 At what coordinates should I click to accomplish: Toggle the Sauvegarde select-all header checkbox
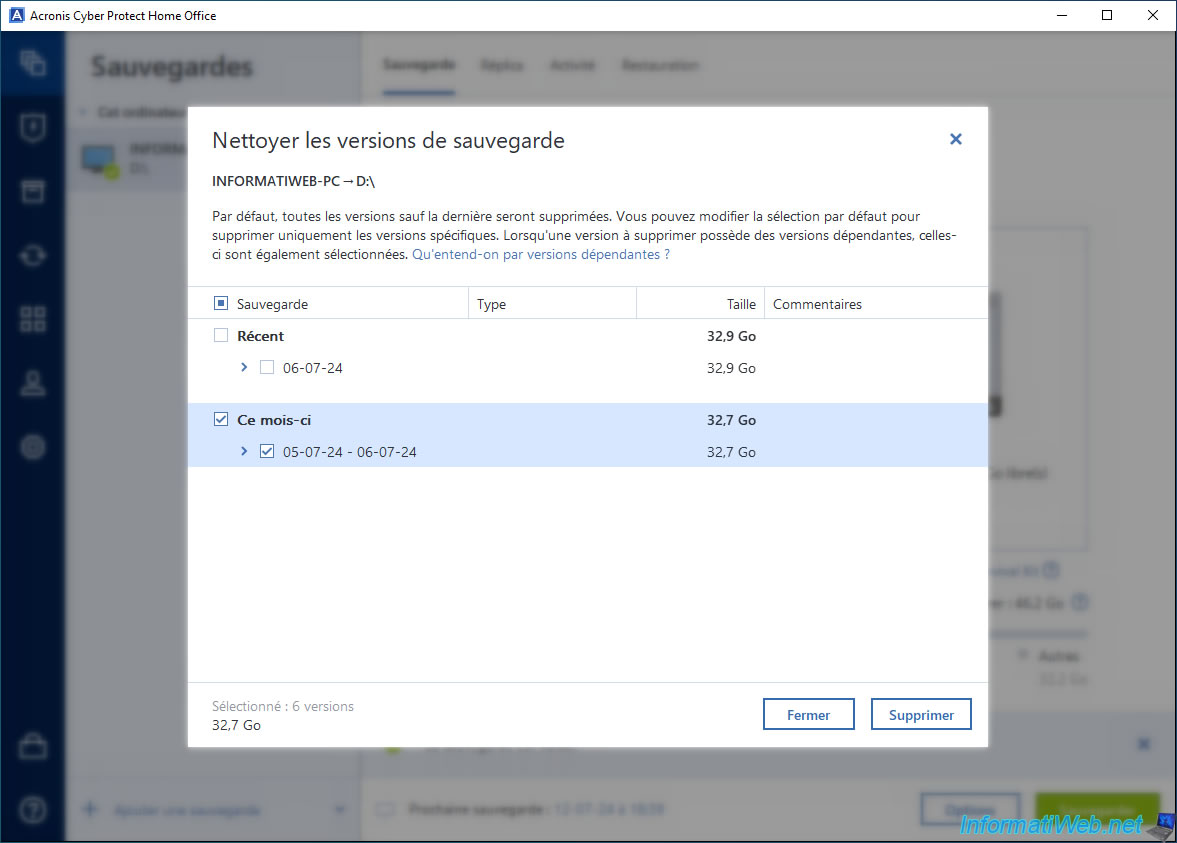[221, 304]
